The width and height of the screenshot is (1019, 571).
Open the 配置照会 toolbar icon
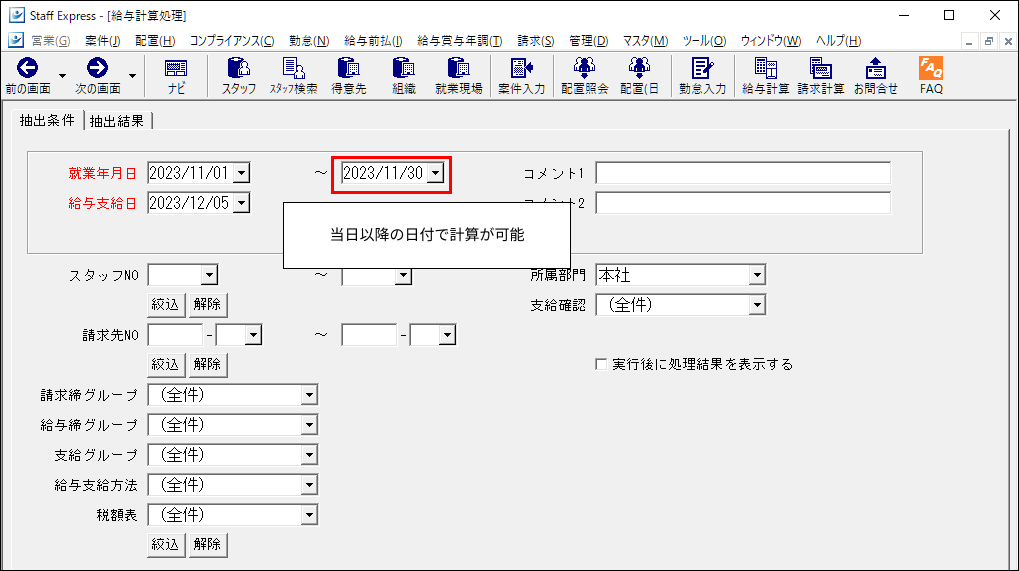[584, 68]
